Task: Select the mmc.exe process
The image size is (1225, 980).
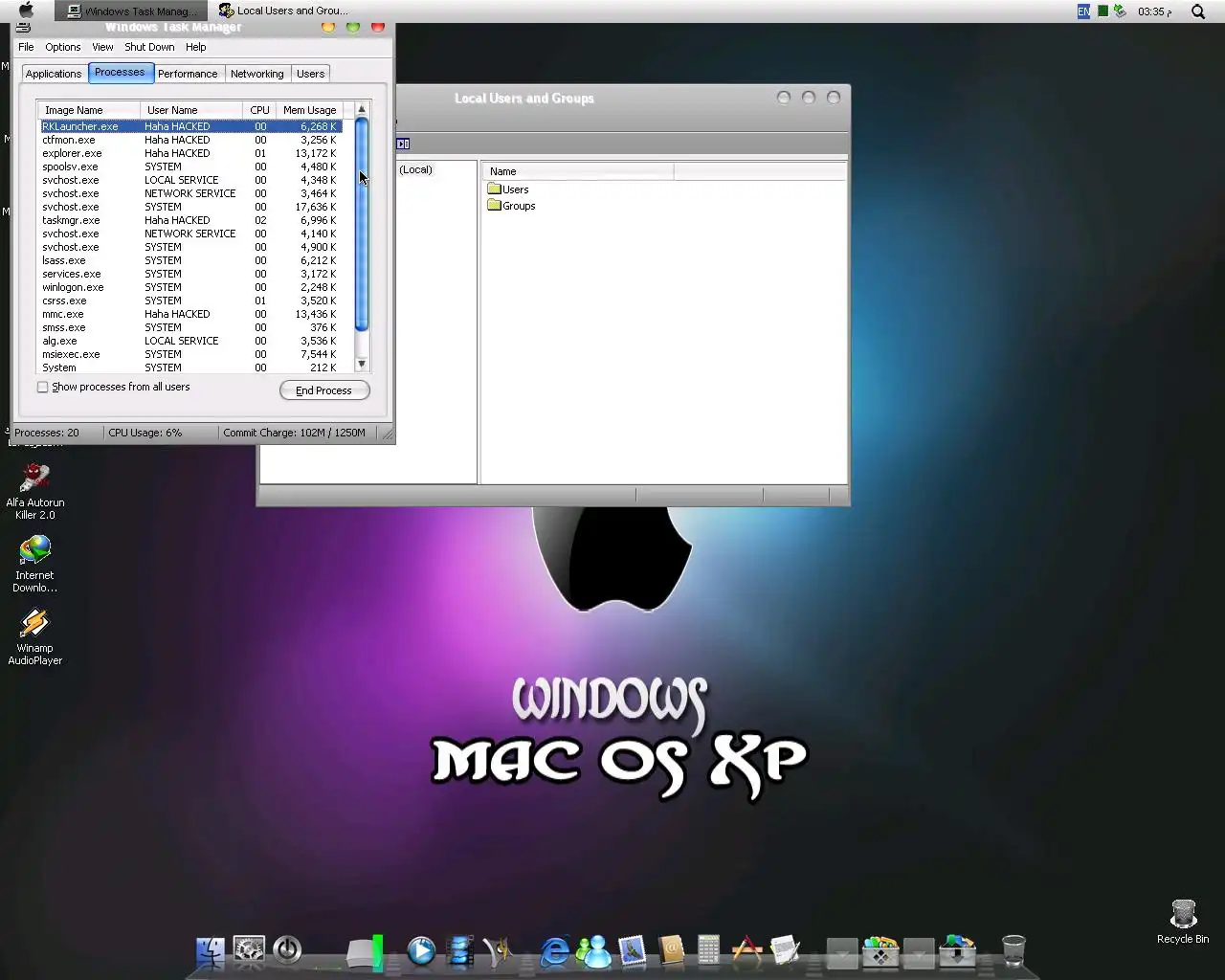Action: click(190, 314)
